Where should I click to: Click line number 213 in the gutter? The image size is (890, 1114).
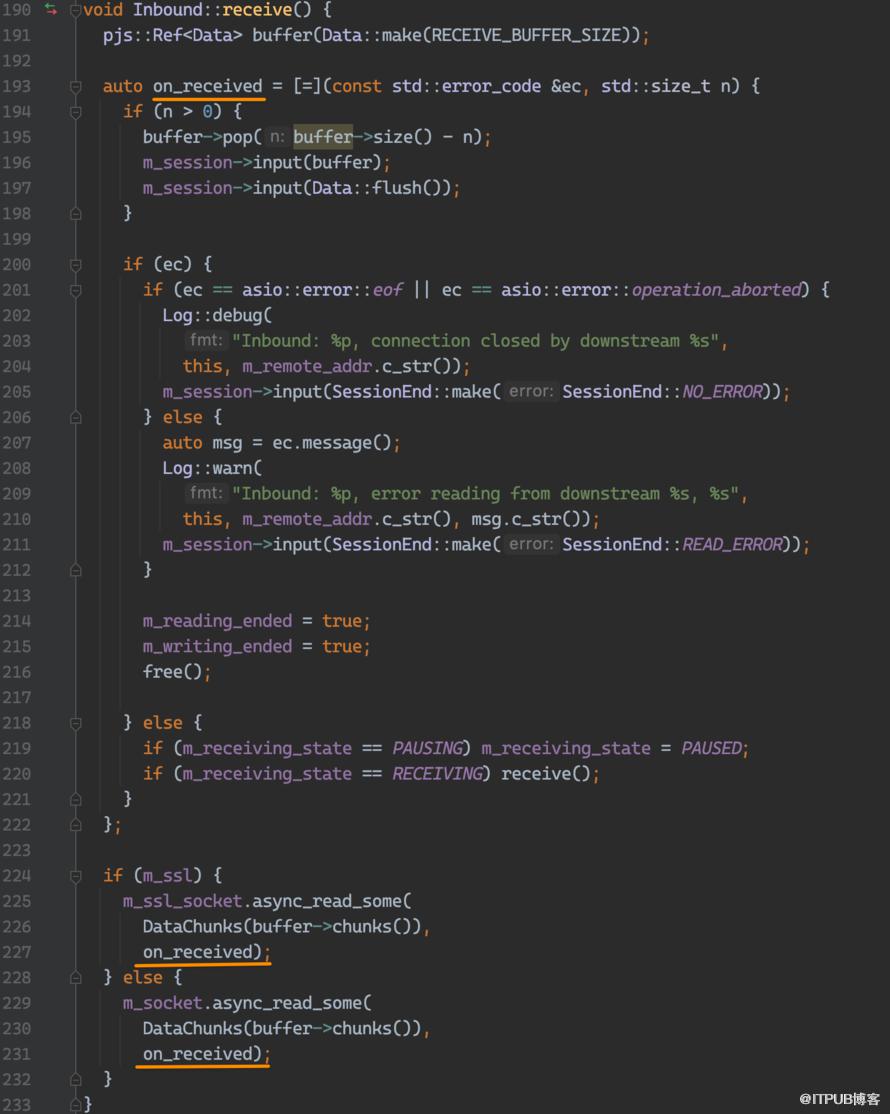(x=16, y=595)
